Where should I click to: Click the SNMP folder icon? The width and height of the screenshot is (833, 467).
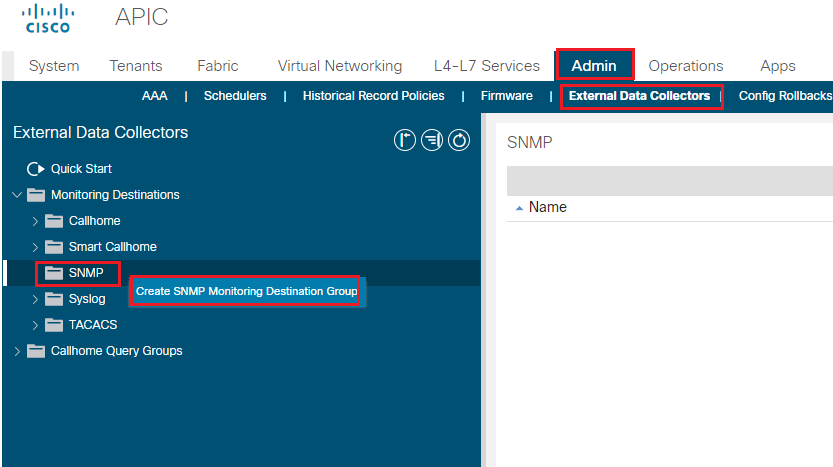coord(54,273)
